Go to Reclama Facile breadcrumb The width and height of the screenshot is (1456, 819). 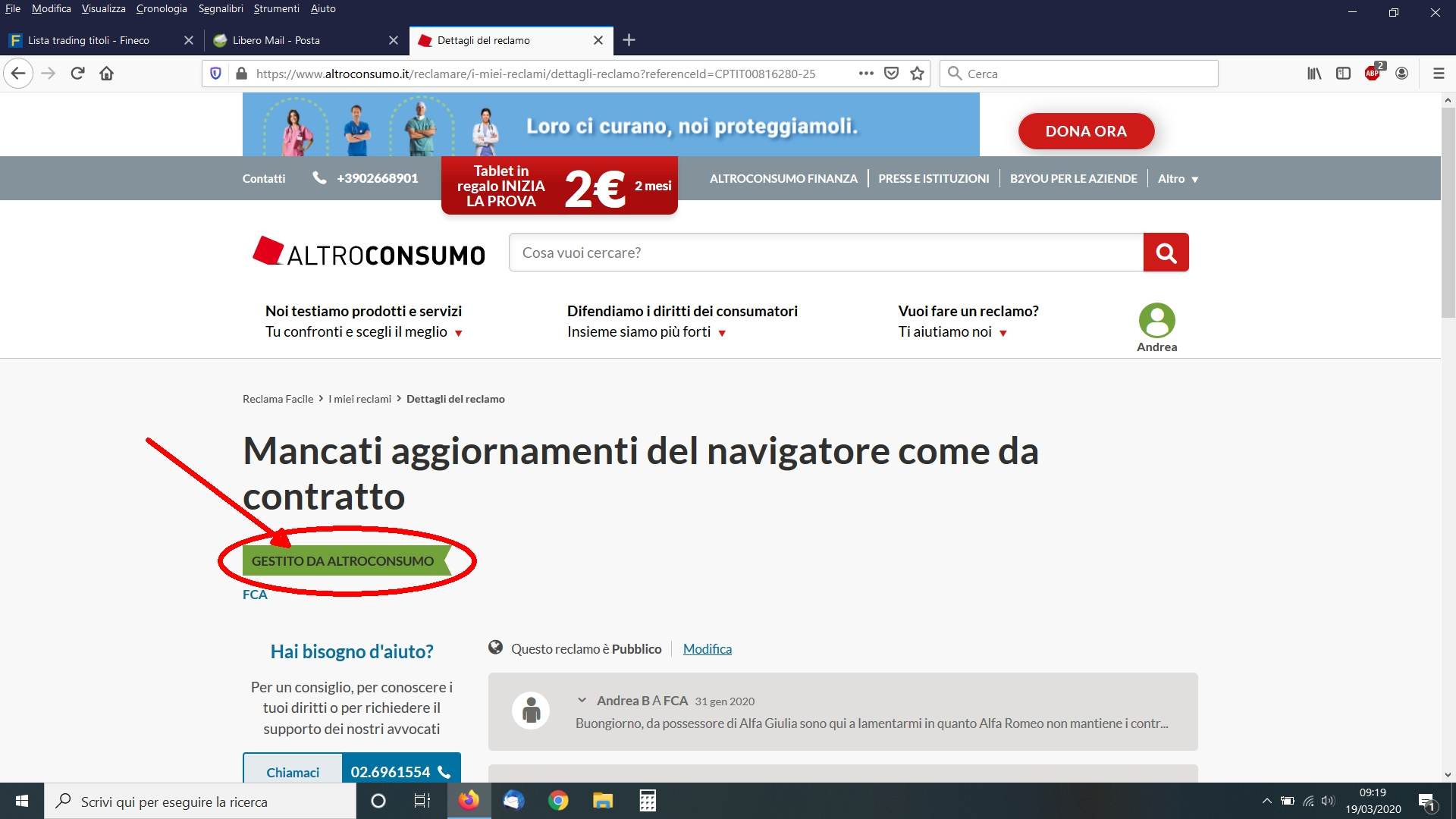278,399
